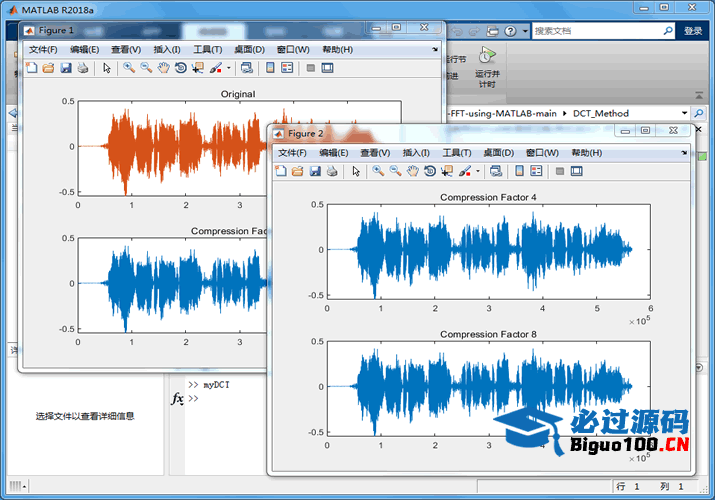The width and height of the screenshot is (715, 500).
Task: Click the New Figure icon in Figure 2
Action: point(281,171)
